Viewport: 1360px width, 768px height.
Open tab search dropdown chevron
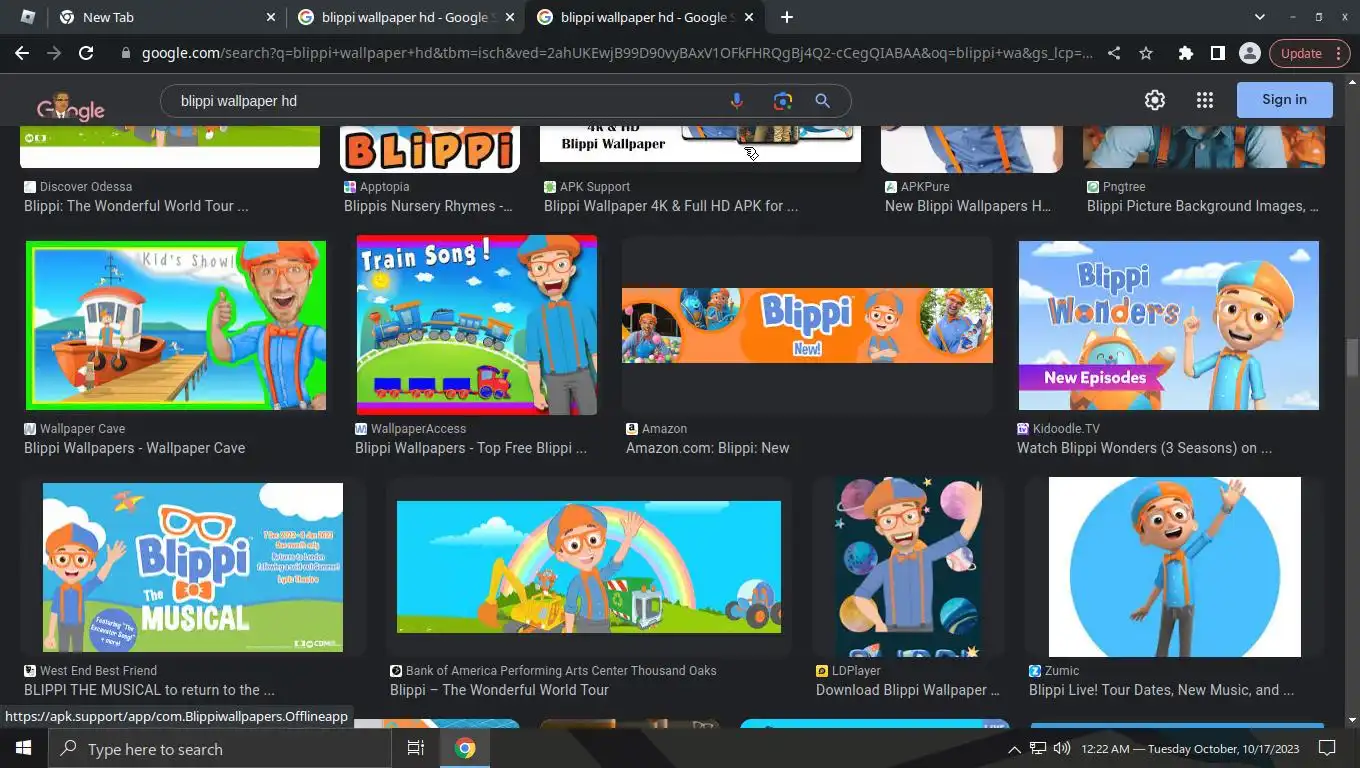click(1260, 17)
